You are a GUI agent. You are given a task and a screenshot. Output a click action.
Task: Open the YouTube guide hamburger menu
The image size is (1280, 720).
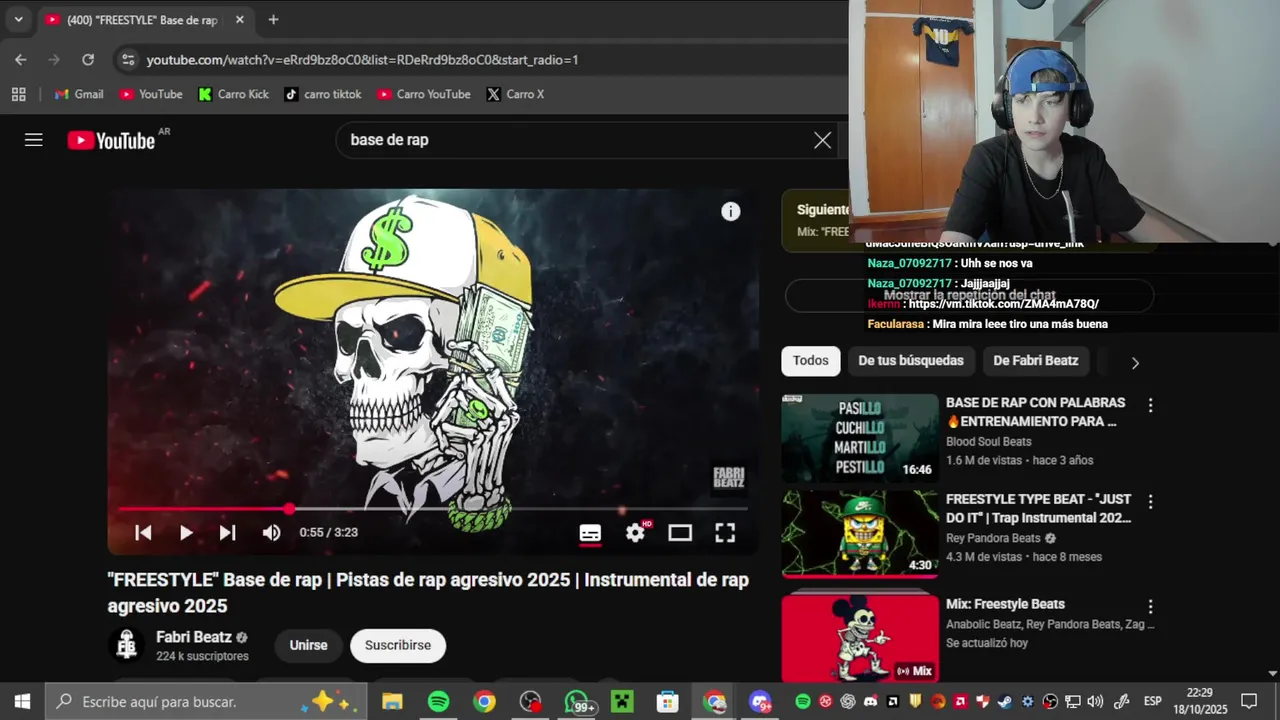34,140
